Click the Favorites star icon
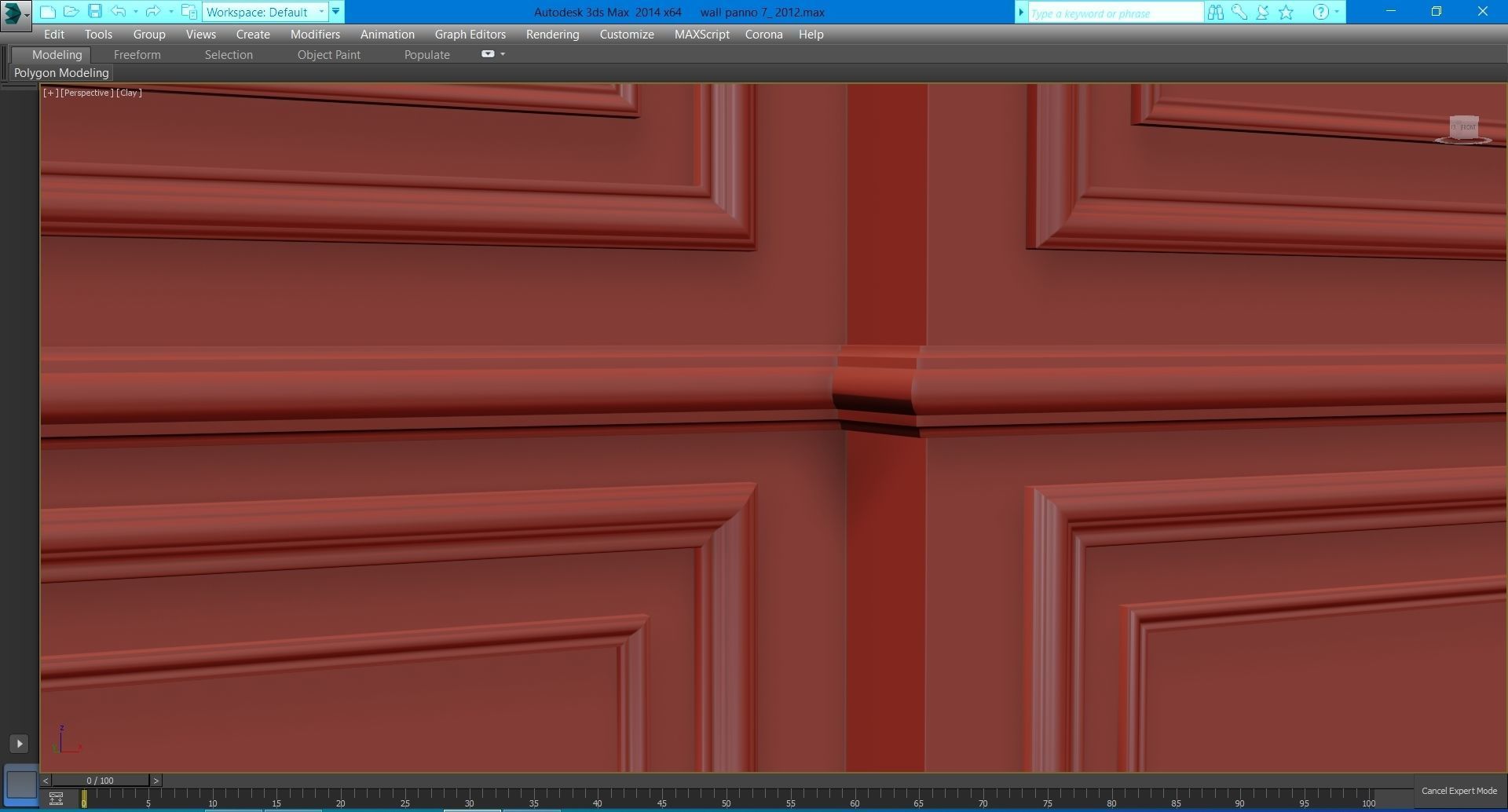This screenshot has width=1508, height=812. [1286, 13]
